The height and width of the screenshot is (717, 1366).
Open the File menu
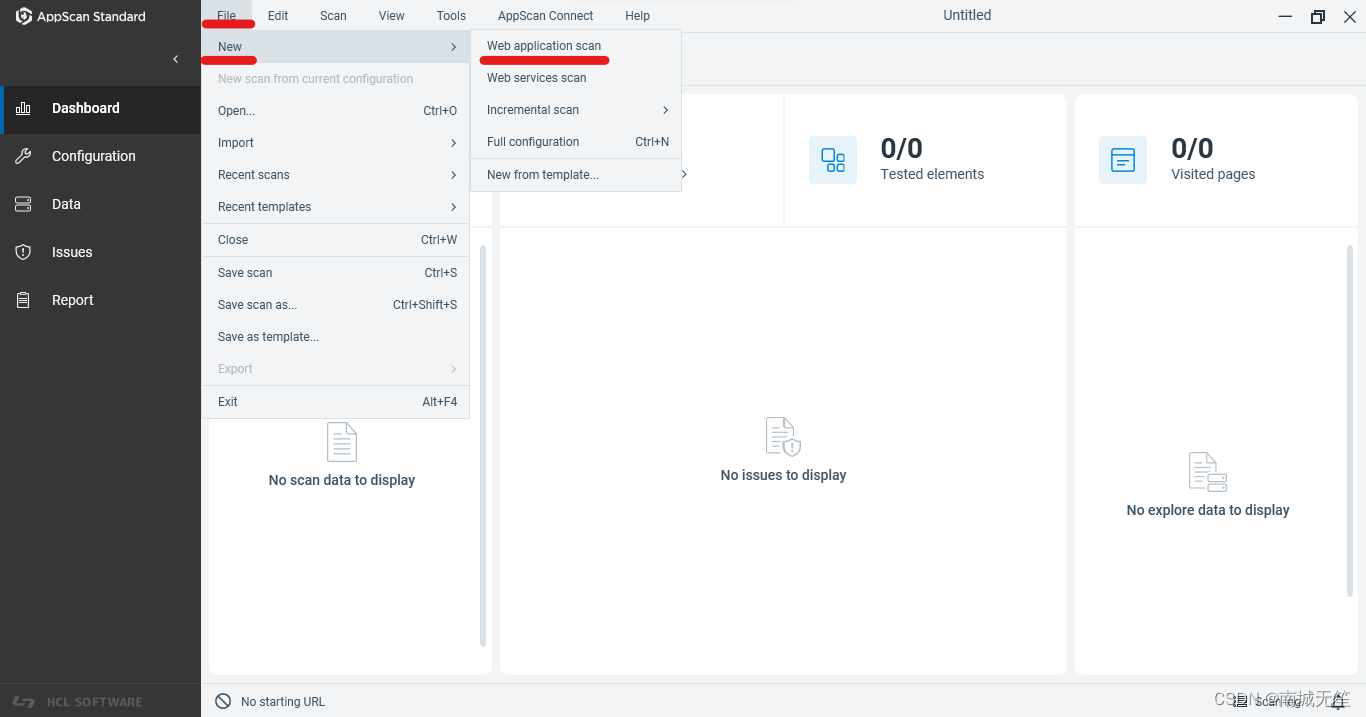(227, 16)
